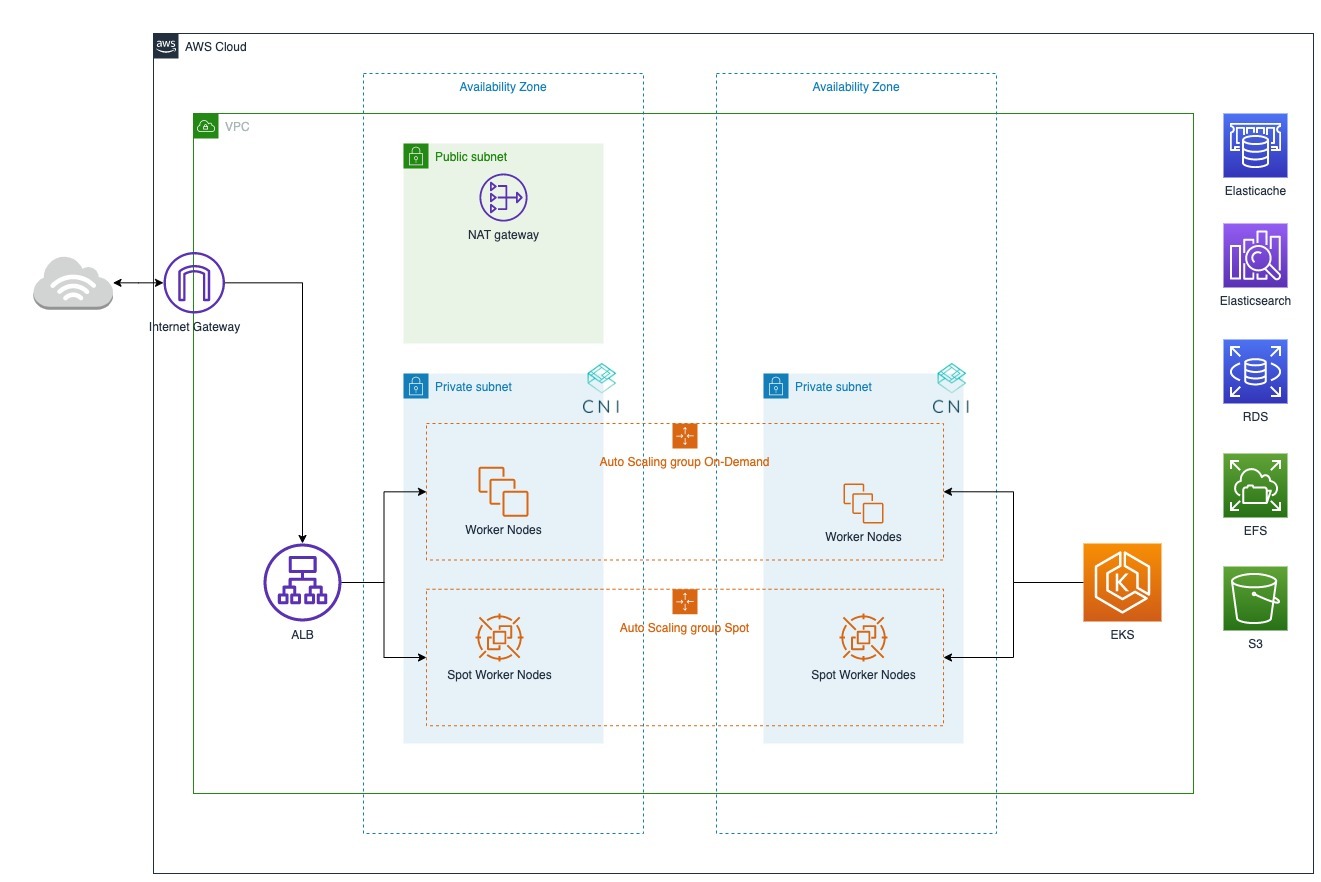This screenshot has height=882, width=1321.
Task: Click the Elasticache icon
Action: [x=1255, y=145]
